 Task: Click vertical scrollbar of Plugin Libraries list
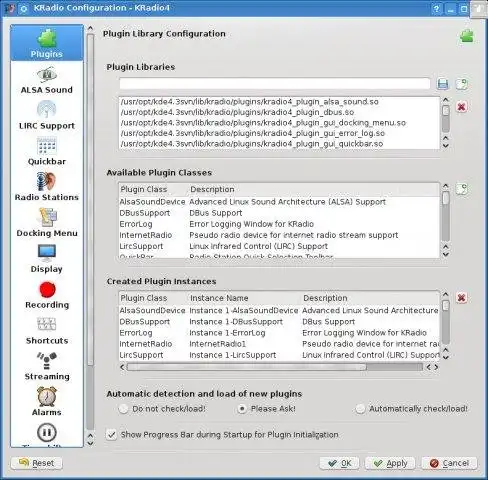coord(446,118)
